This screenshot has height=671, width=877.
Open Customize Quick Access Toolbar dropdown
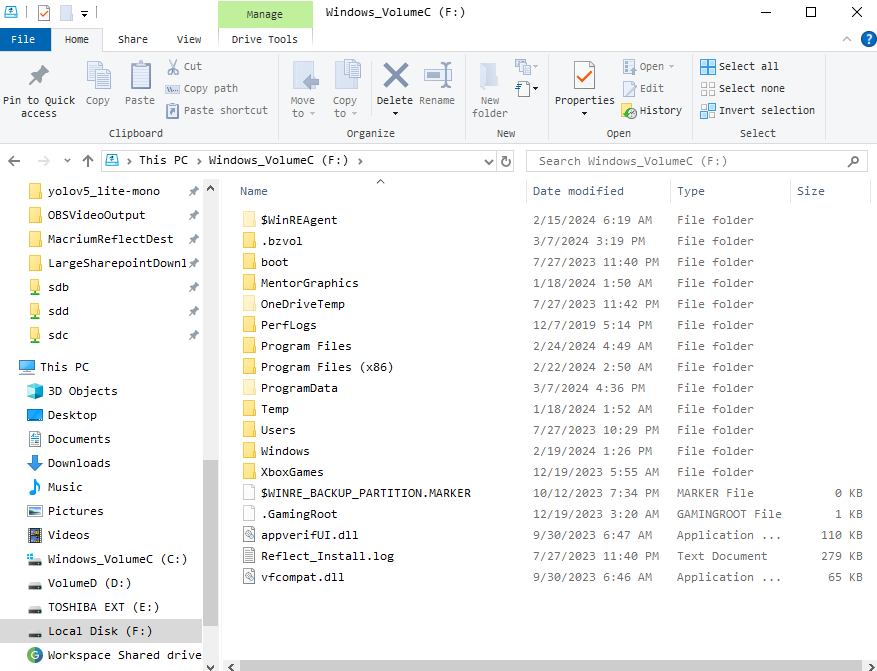(x=84, y=13)
